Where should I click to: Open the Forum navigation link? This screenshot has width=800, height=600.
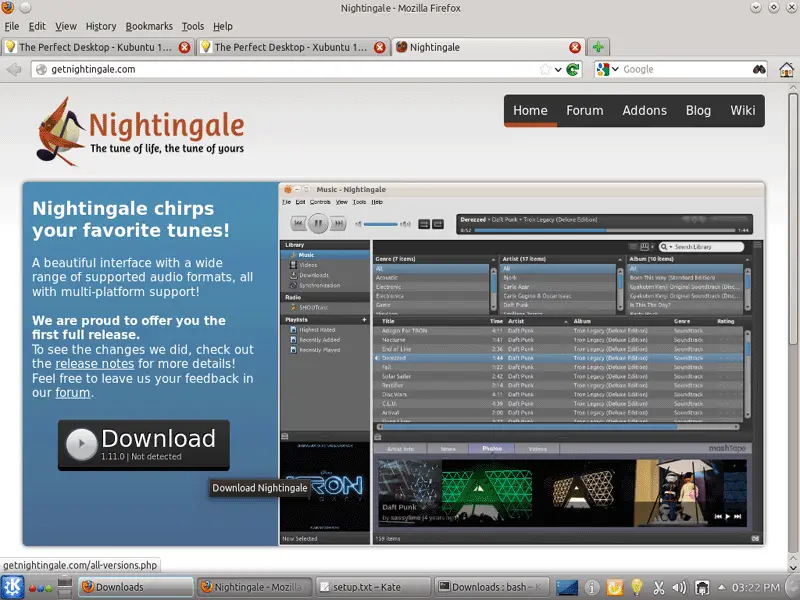click(x=585, y=111)
